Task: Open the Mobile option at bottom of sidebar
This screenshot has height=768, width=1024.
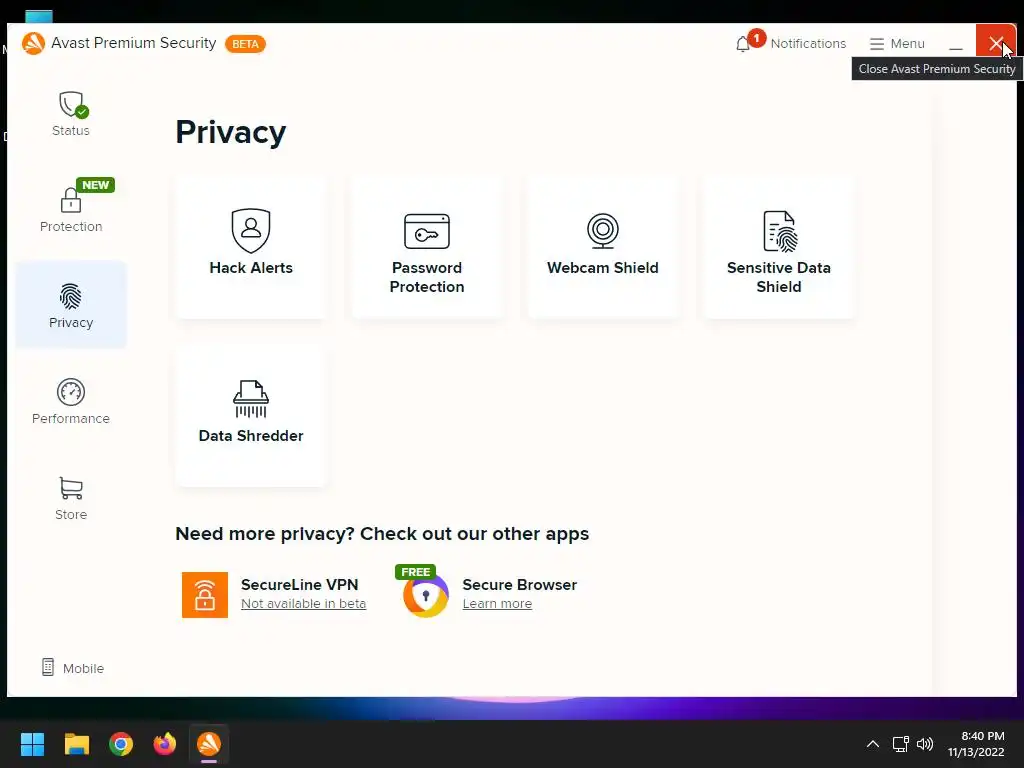Action: point(72,667)
